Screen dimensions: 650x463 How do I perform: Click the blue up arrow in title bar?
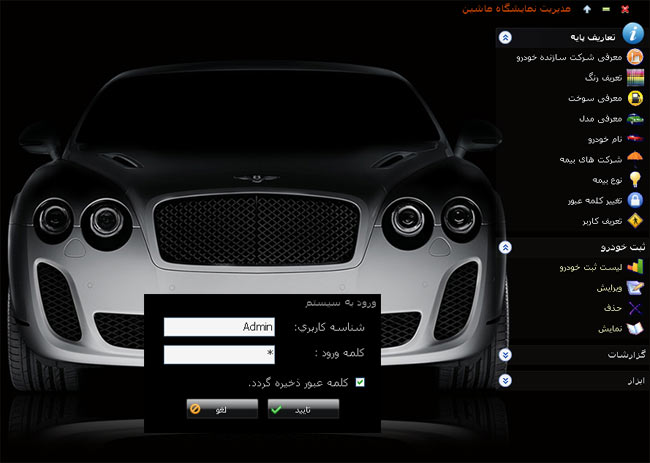coord(587,9)
